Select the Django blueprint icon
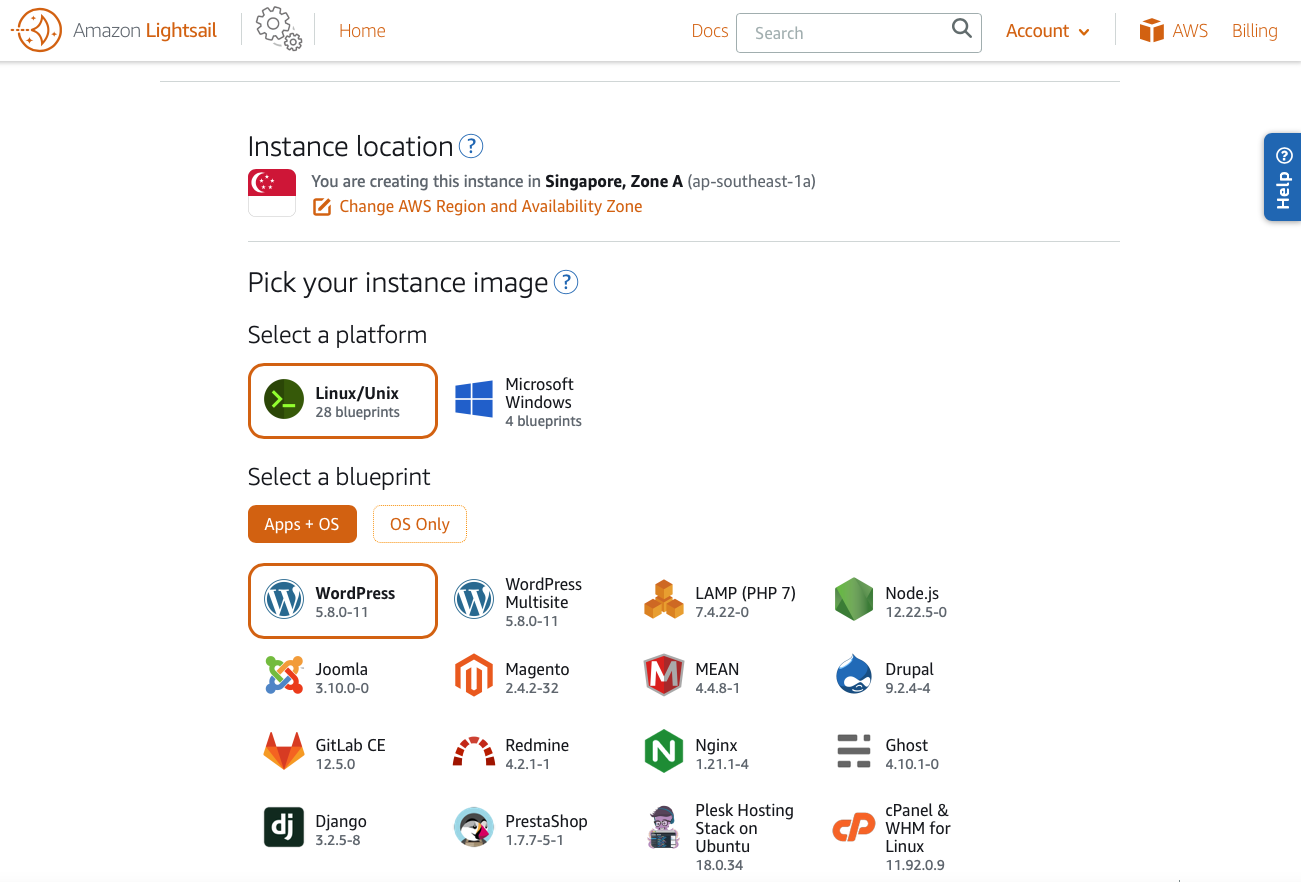The width and height of the screenshot is (1301, 882). [284, 828]
